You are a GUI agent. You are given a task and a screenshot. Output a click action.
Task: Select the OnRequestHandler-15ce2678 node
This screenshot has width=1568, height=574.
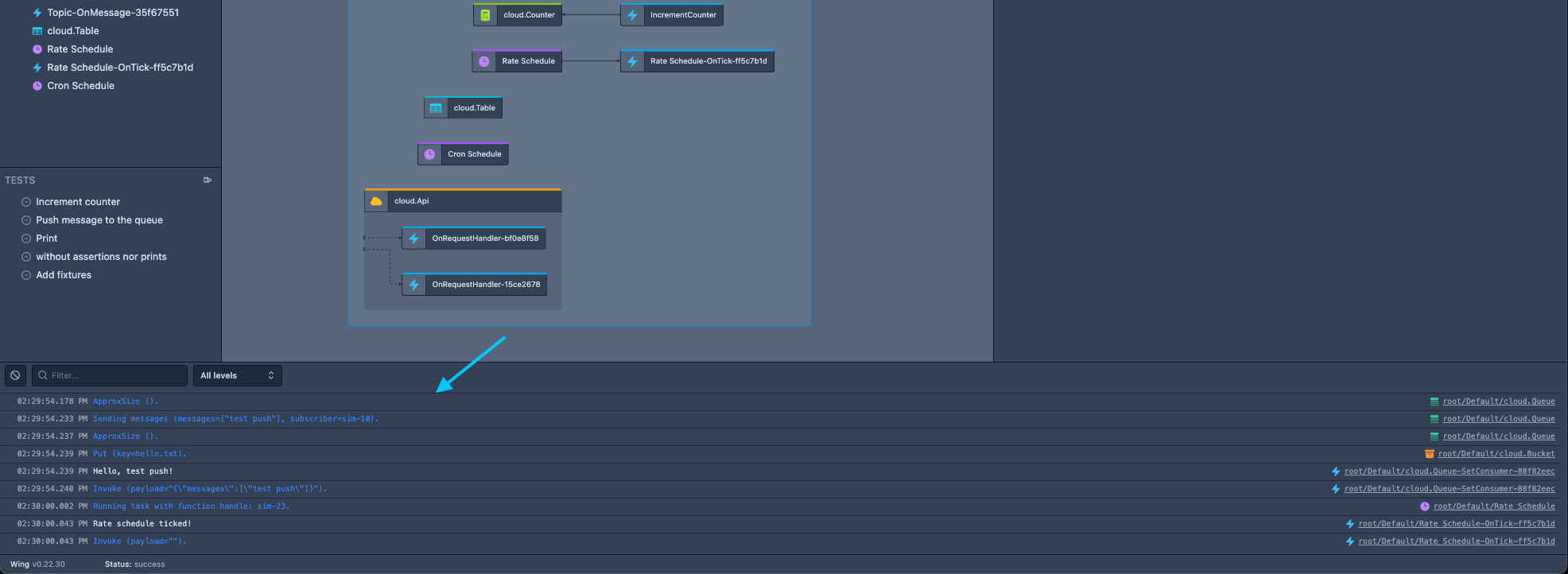485,285
